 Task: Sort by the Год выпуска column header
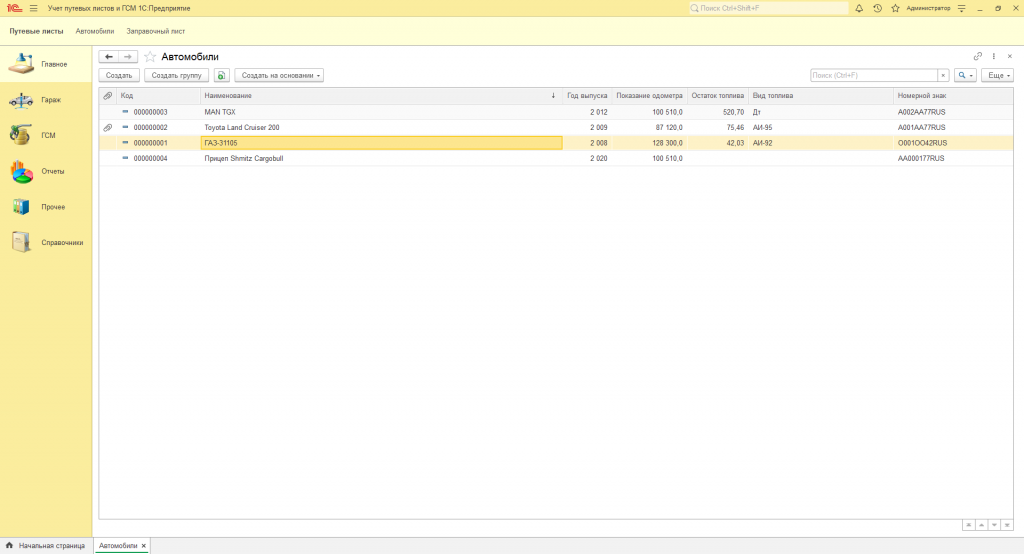pos(587,95)
